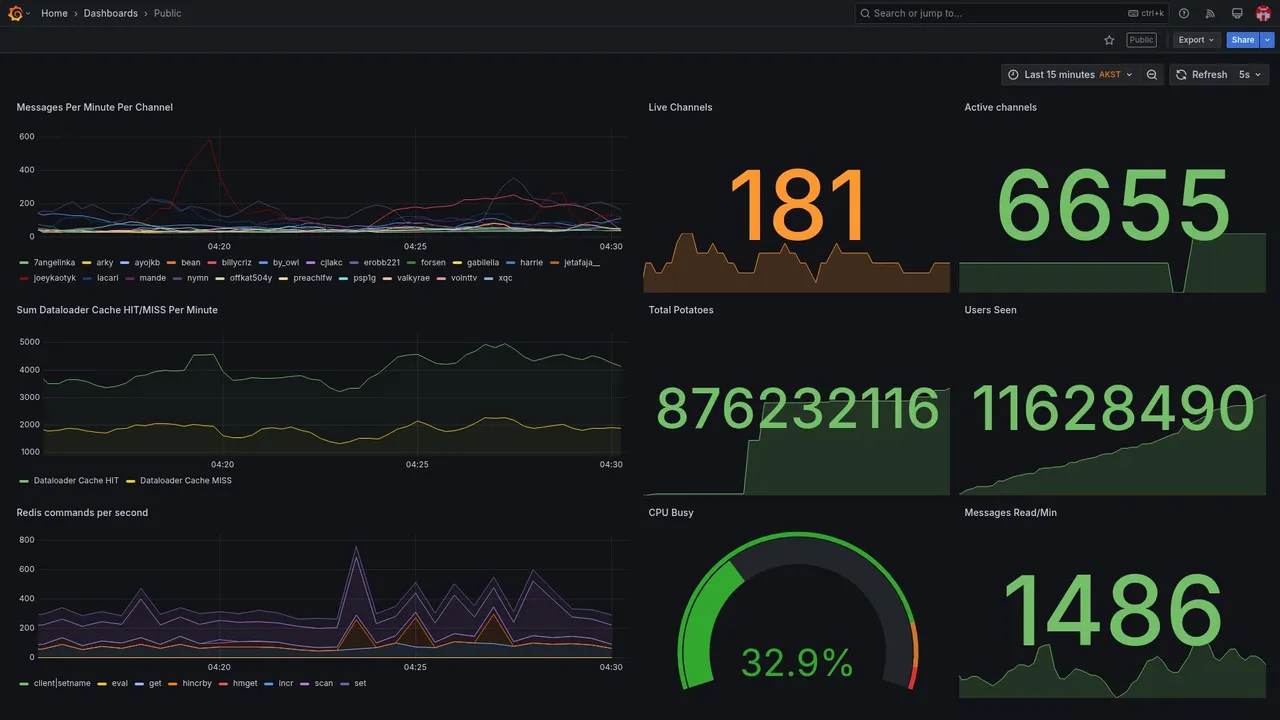
Task: Open the news RSS feed icon
Action: point(1210,13)
